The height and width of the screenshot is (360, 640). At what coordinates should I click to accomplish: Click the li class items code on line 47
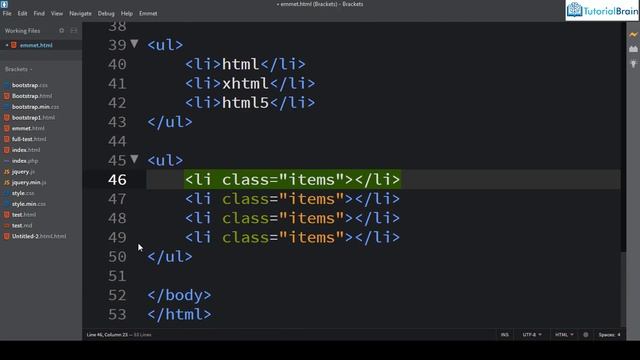click(292, 199)
